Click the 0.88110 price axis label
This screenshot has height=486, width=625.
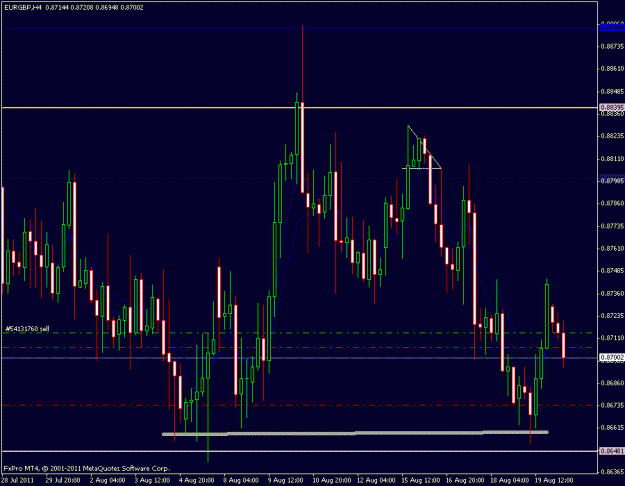click(613, 159)
